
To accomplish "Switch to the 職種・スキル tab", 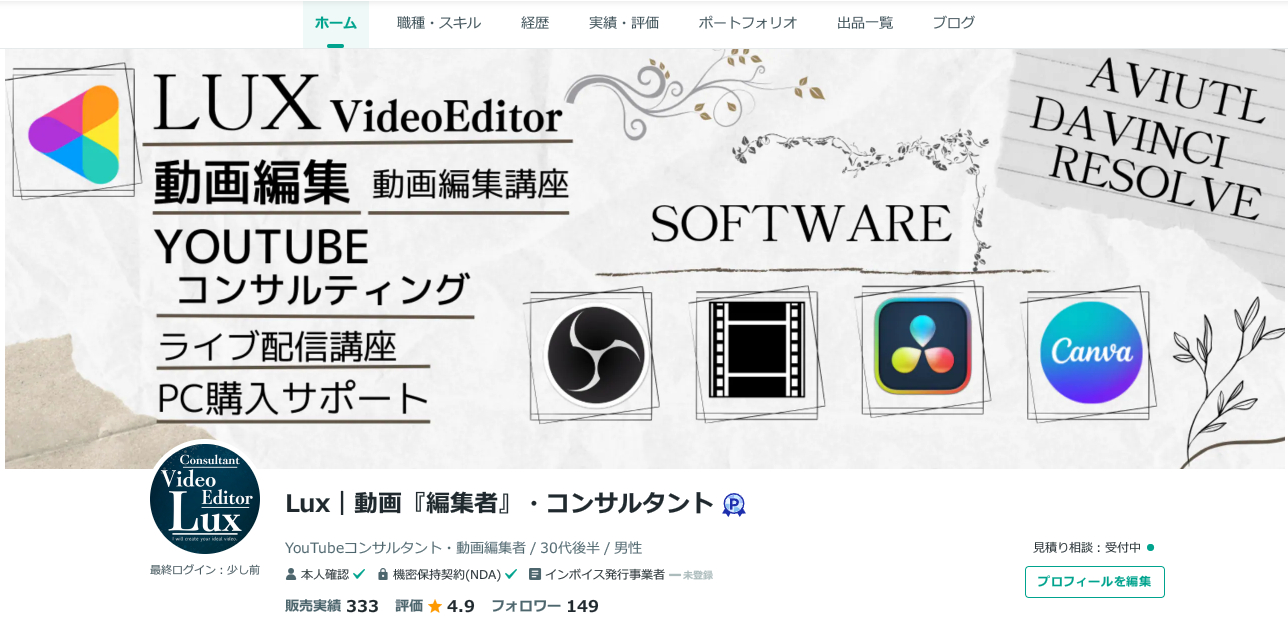I will pyautogui.click(x=438, y=23).
